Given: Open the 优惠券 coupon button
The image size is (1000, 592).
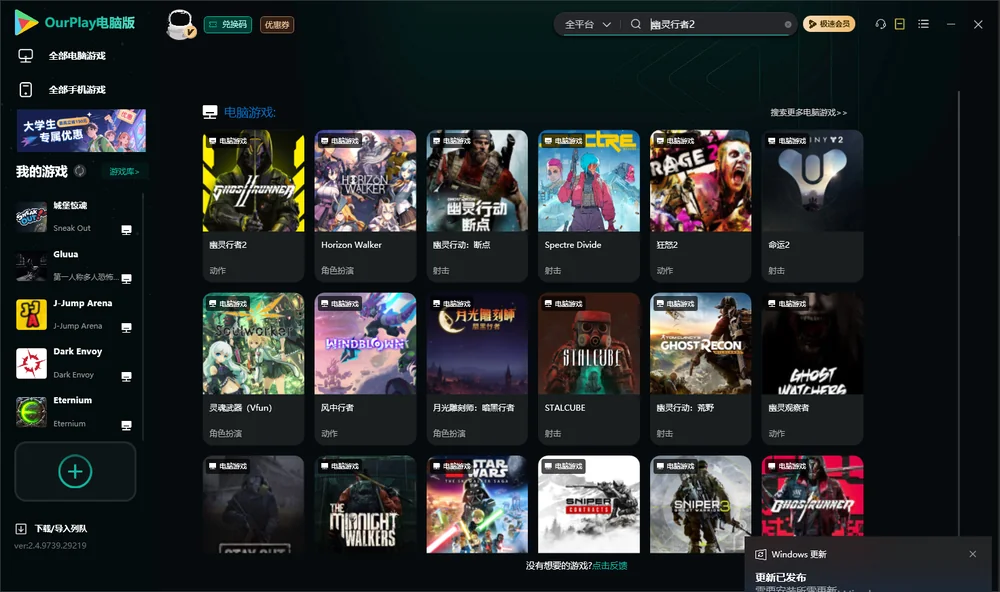Looking at the screenshot, I should [277, 24].
